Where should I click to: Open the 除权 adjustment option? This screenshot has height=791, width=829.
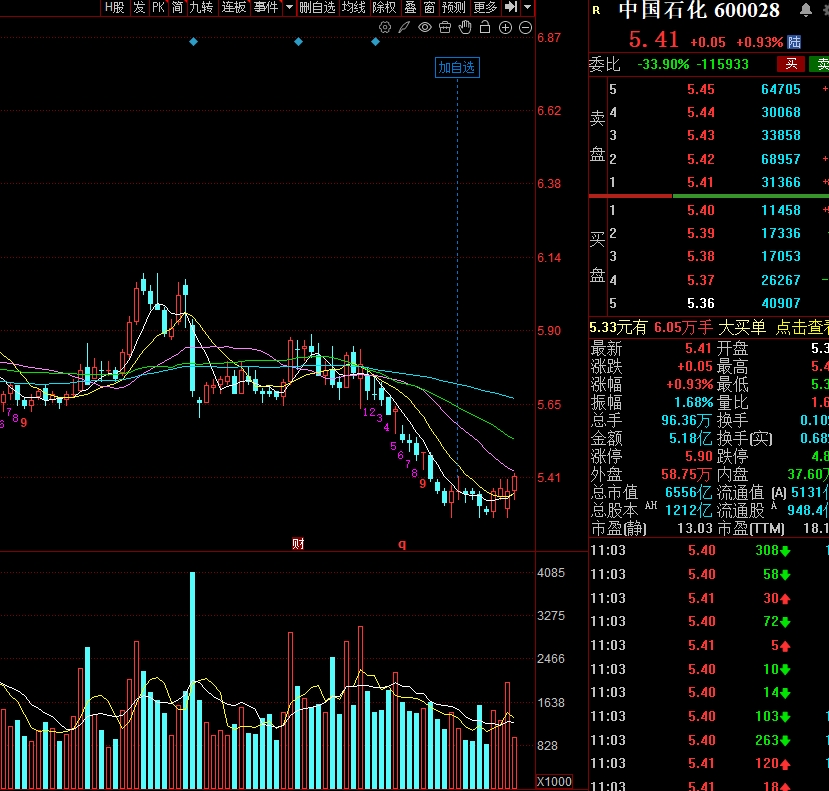(384, 7)
